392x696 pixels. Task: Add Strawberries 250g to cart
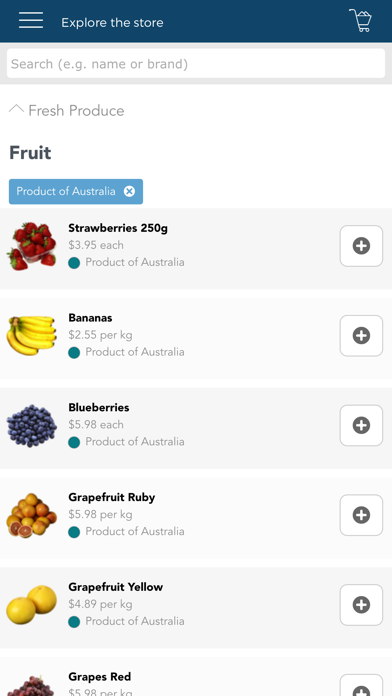[x=361, y=246]
